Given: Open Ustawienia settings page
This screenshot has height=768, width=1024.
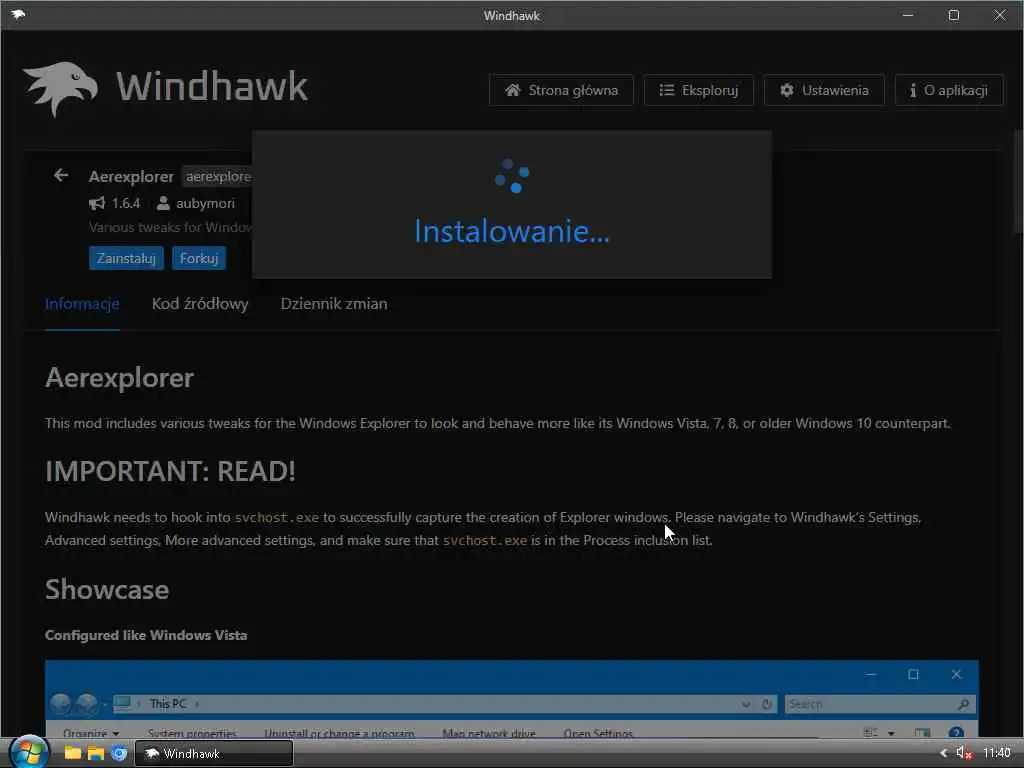Looking at the screenshot, I should click(x=824, y=90).
